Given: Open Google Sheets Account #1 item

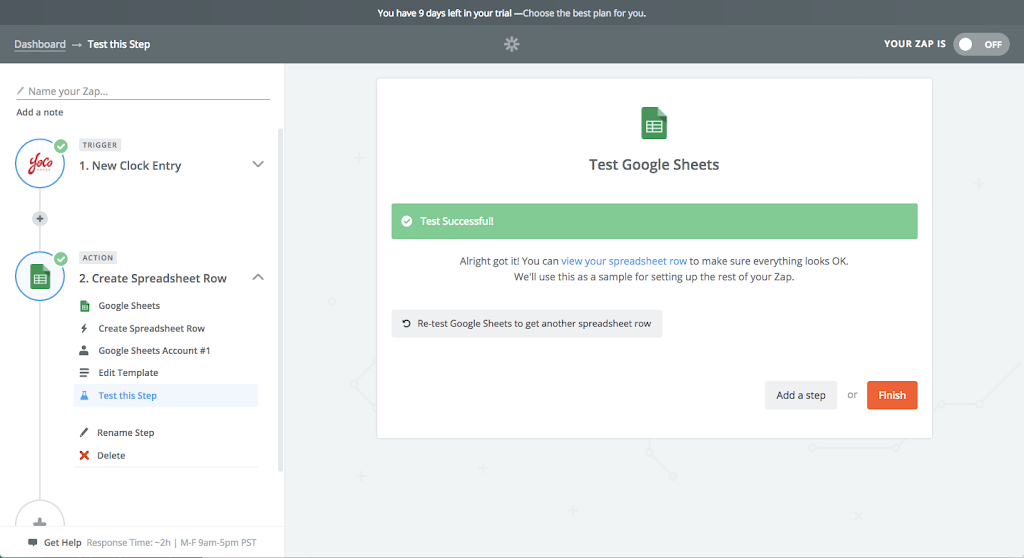Looking at the screenshot, I should (154, 350).
